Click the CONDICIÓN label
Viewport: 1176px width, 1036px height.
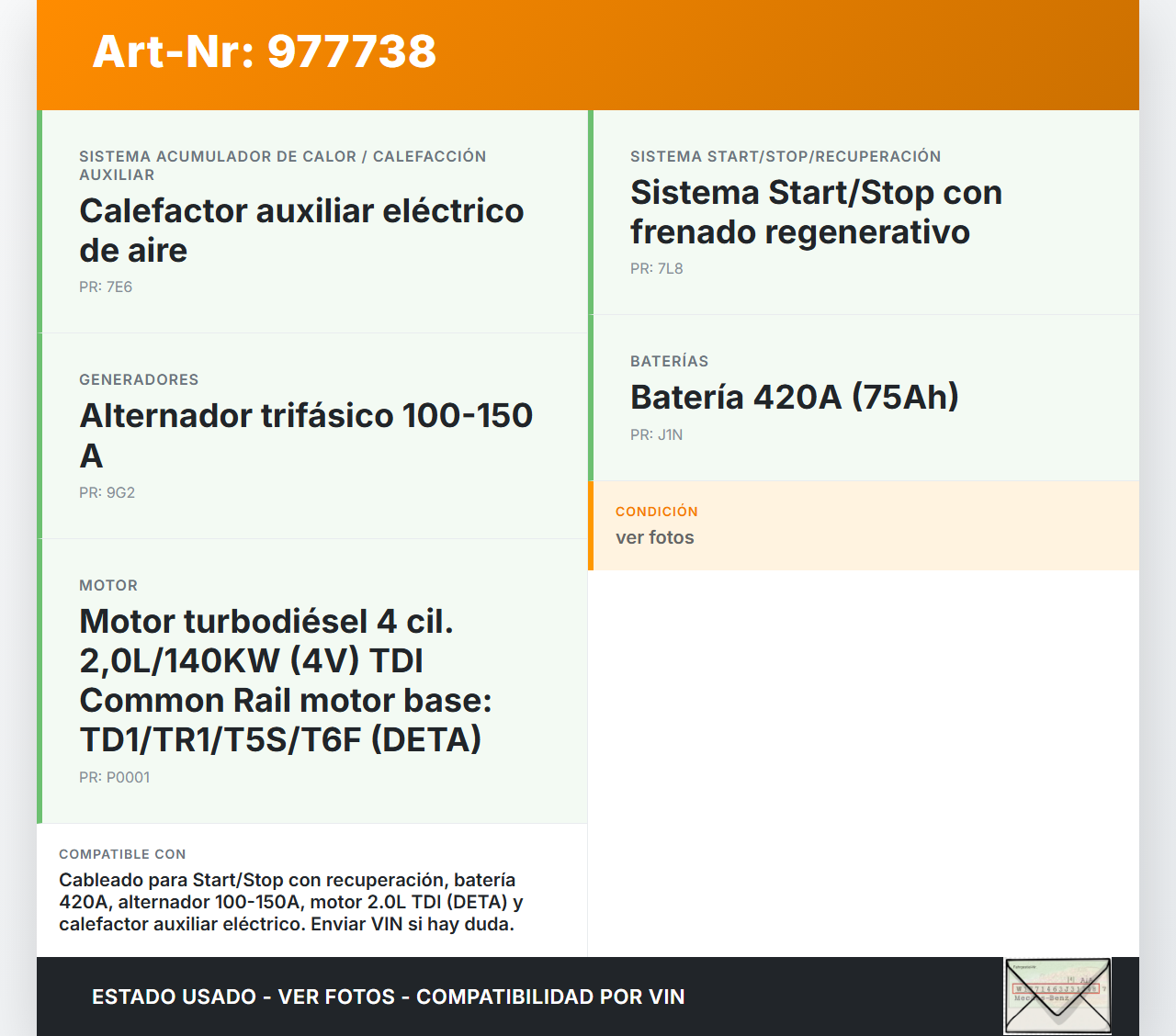coord(657,512)
